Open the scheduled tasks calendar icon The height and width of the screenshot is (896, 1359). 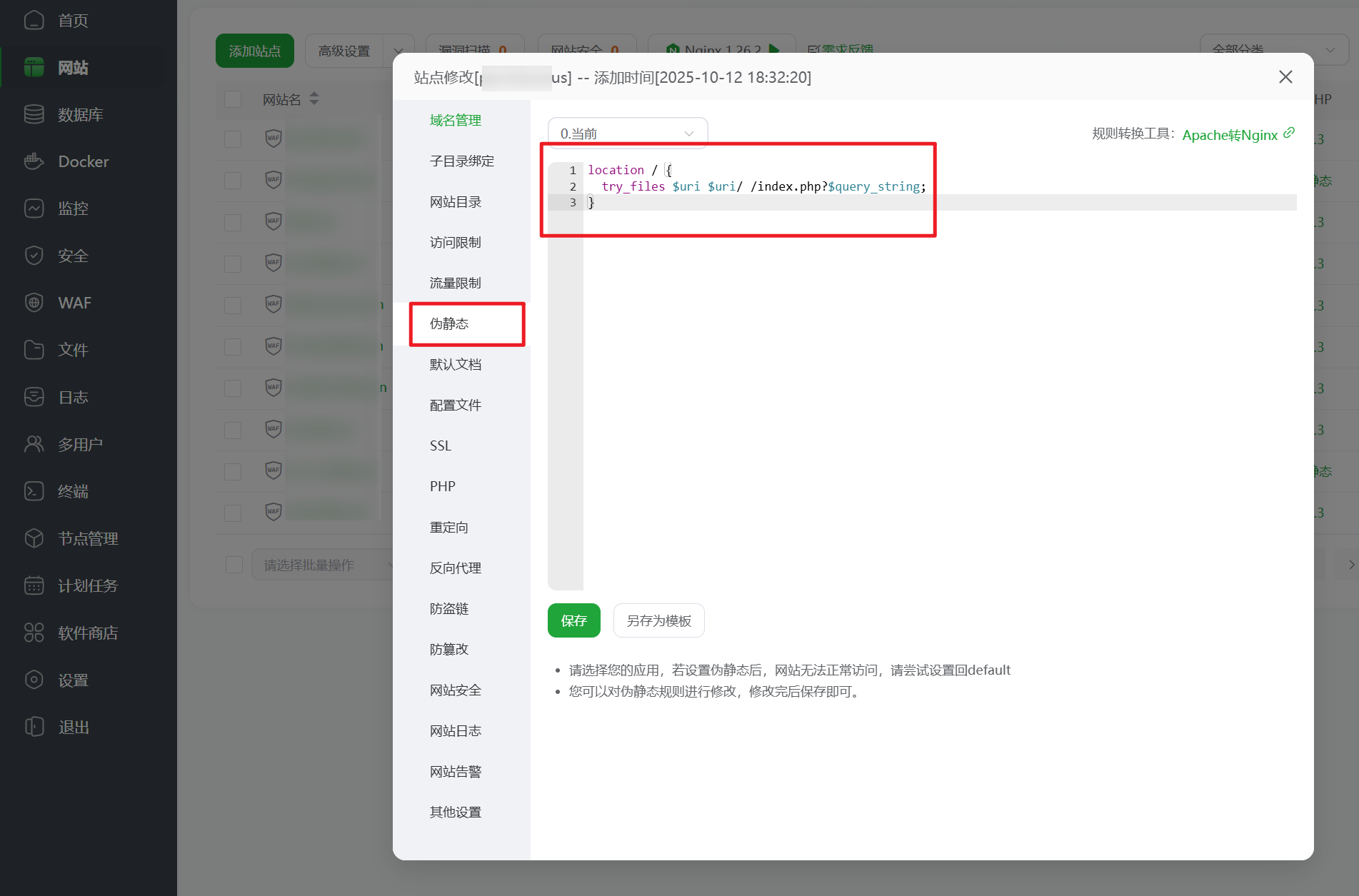tap(34, 585)
